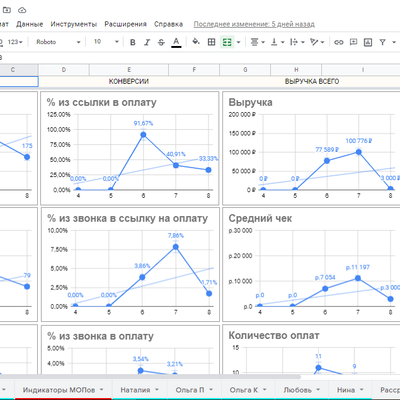Switch to the Индикаторы МОПов sheet tab
The height and width of the screenshot is (400, 400).
(59, 390)
